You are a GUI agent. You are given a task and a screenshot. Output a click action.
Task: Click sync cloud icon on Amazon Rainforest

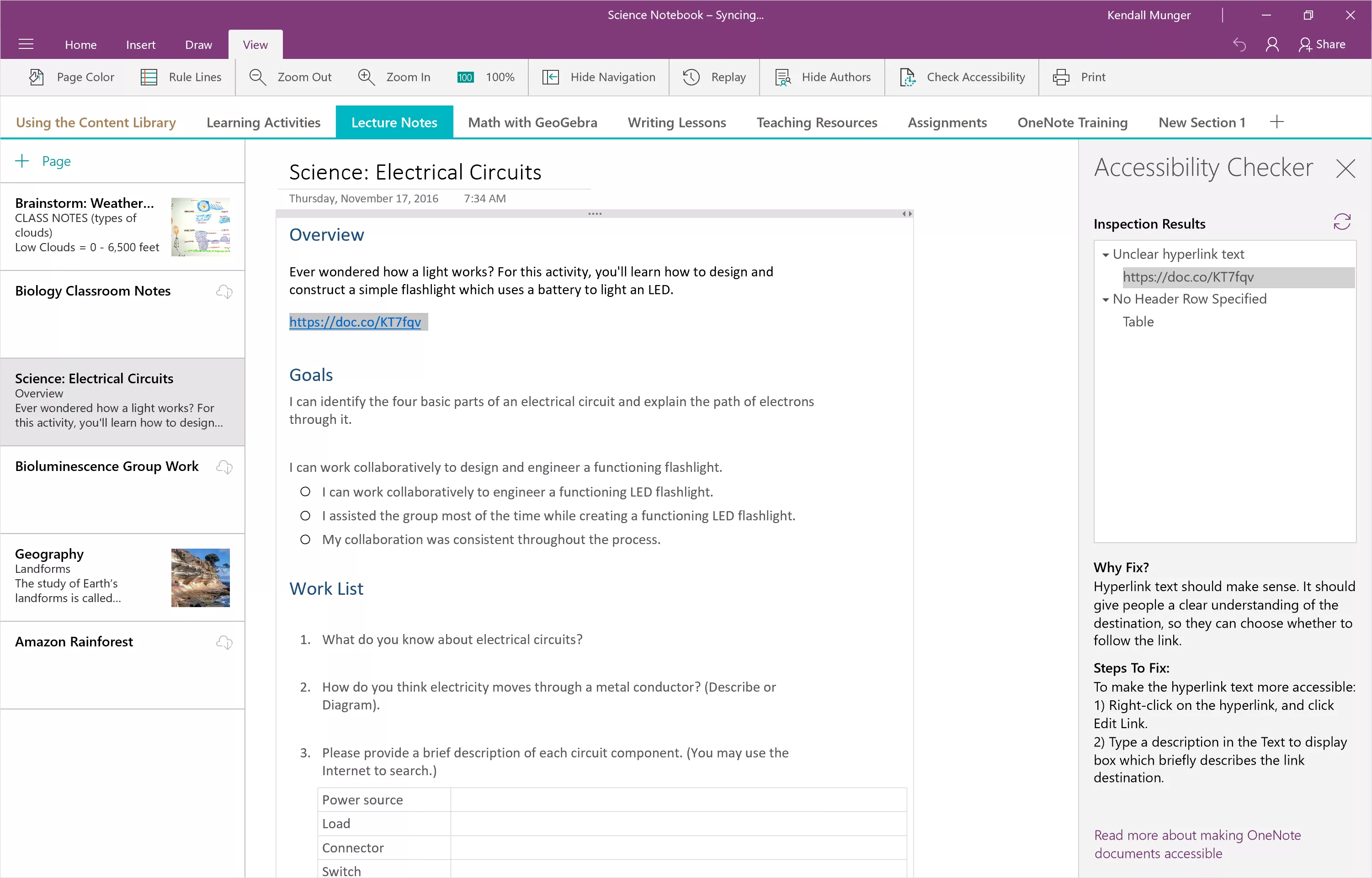click(224, 643)
